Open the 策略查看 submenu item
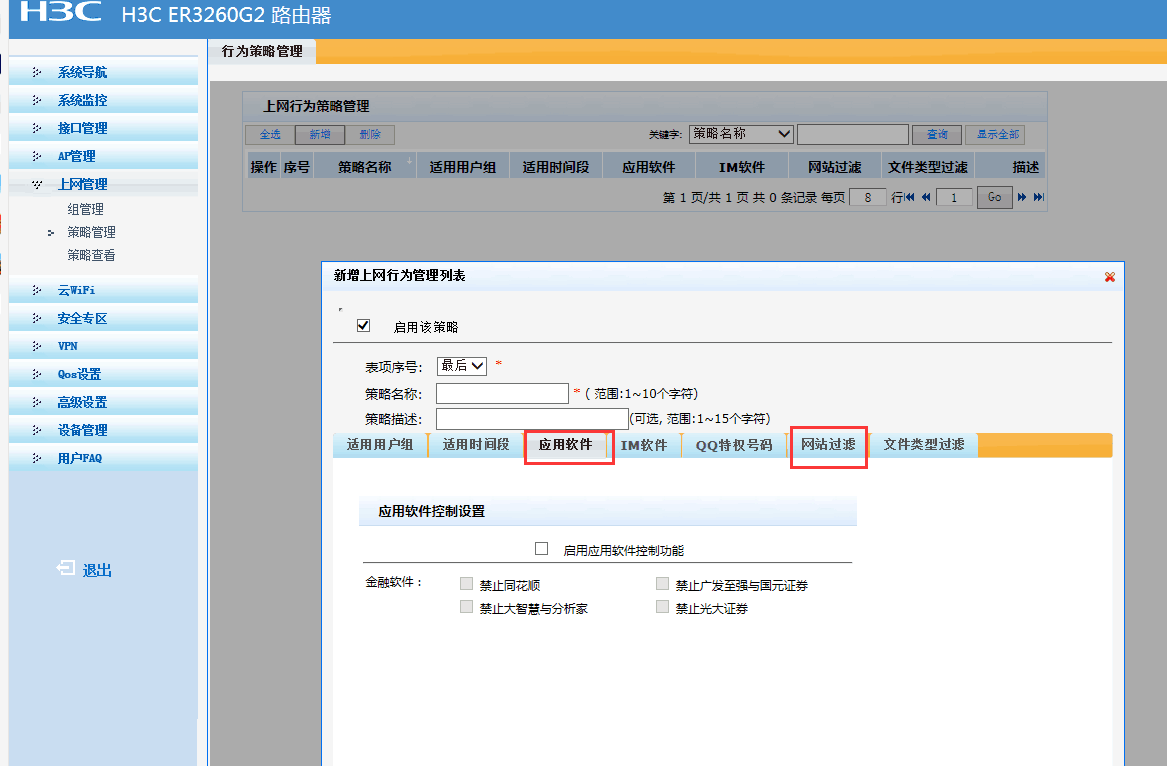The height and width of the screenshot is (766, 1167). [x=92, y=255]
